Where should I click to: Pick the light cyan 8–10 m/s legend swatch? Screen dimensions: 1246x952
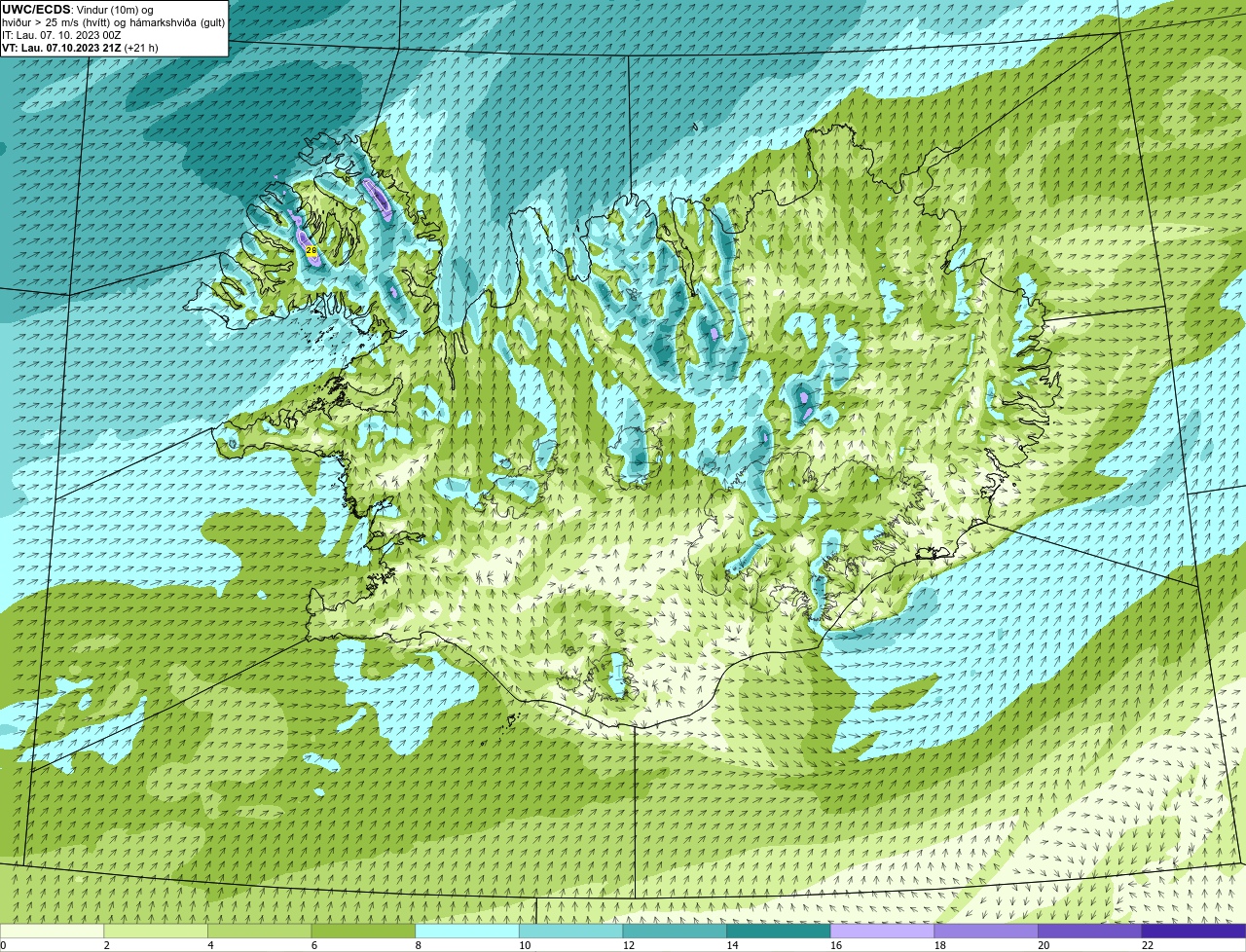coord(467,931)
